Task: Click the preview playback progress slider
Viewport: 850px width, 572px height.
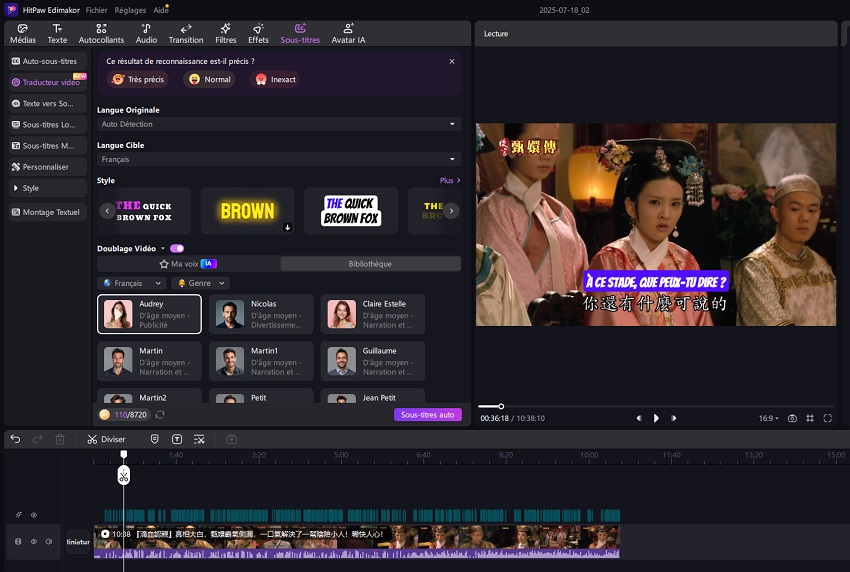Action: (656, 406)
